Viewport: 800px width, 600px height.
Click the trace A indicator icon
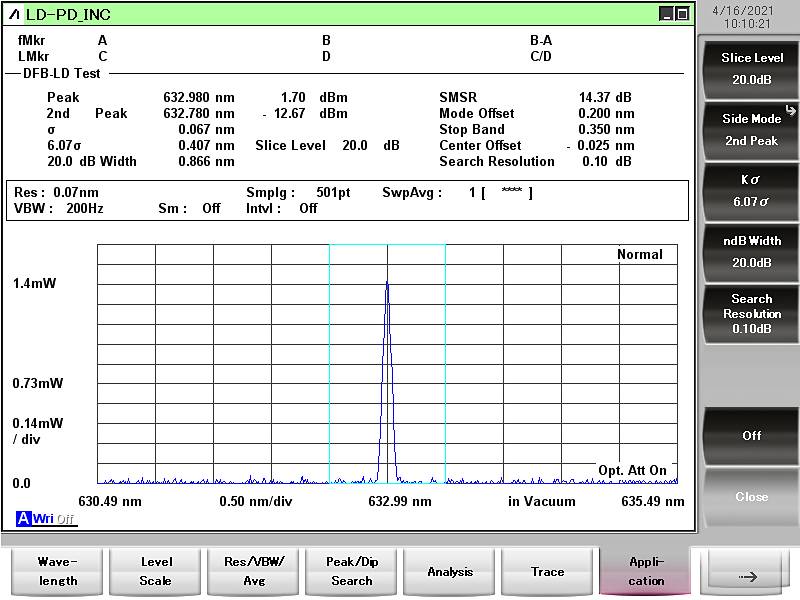coord(22,518)
